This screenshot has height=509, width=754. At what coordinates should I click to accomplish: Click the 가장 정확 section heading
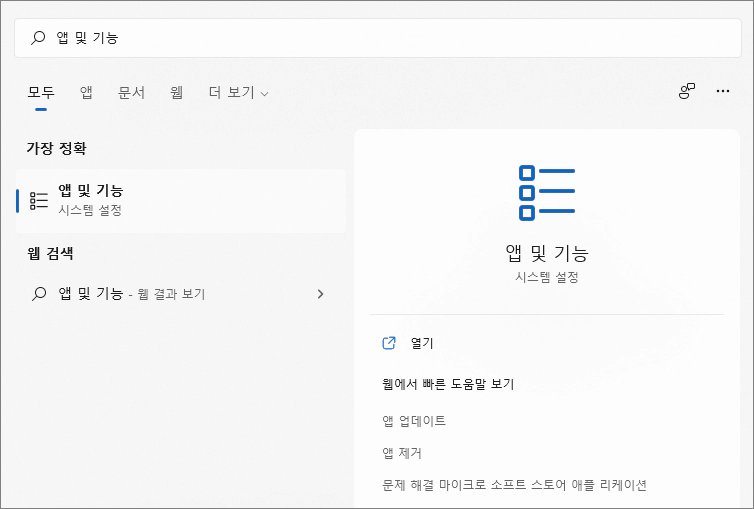point(57,148)
